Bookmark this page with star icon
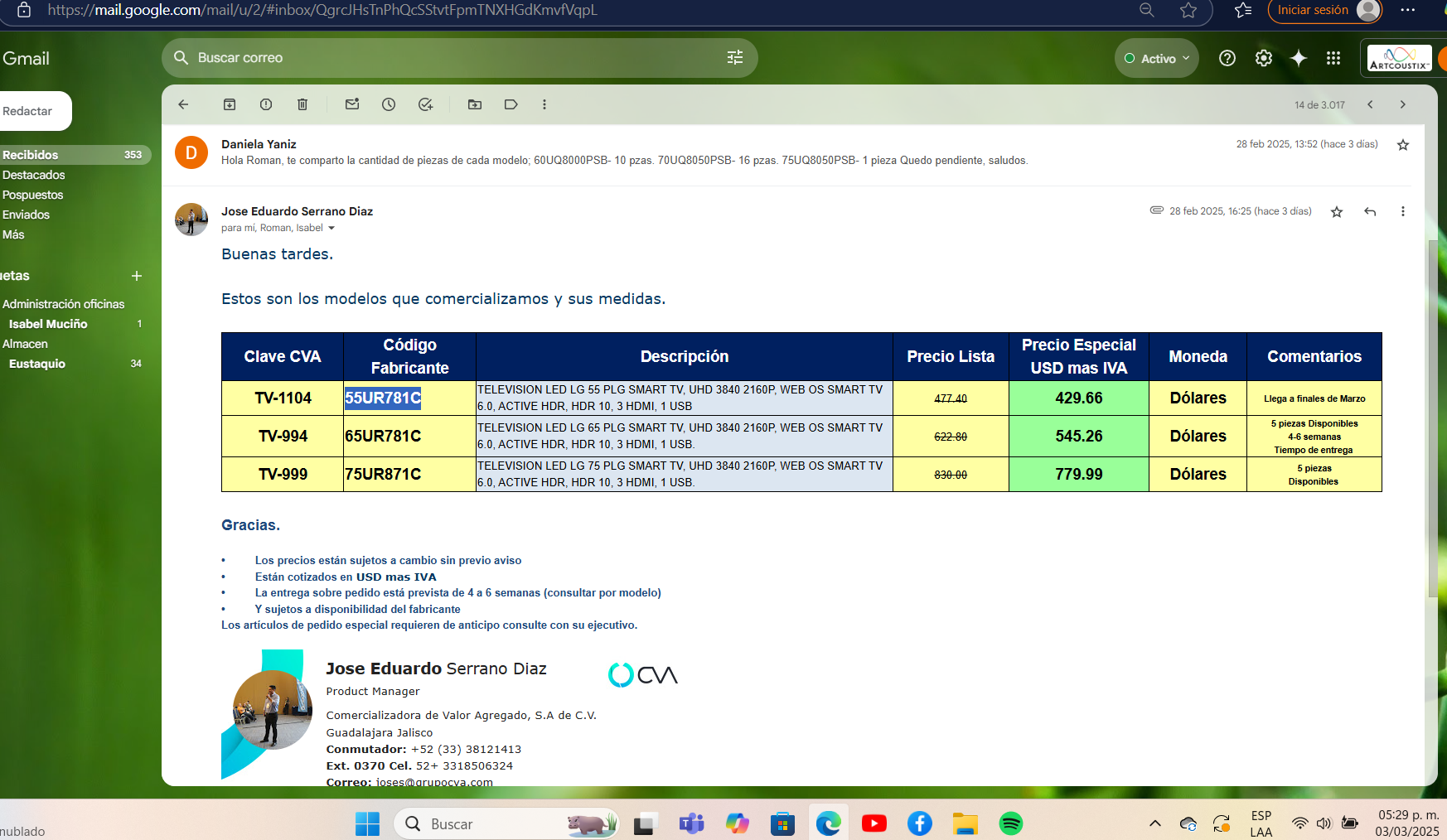The image size is (1447, 840). (1188, 10)
